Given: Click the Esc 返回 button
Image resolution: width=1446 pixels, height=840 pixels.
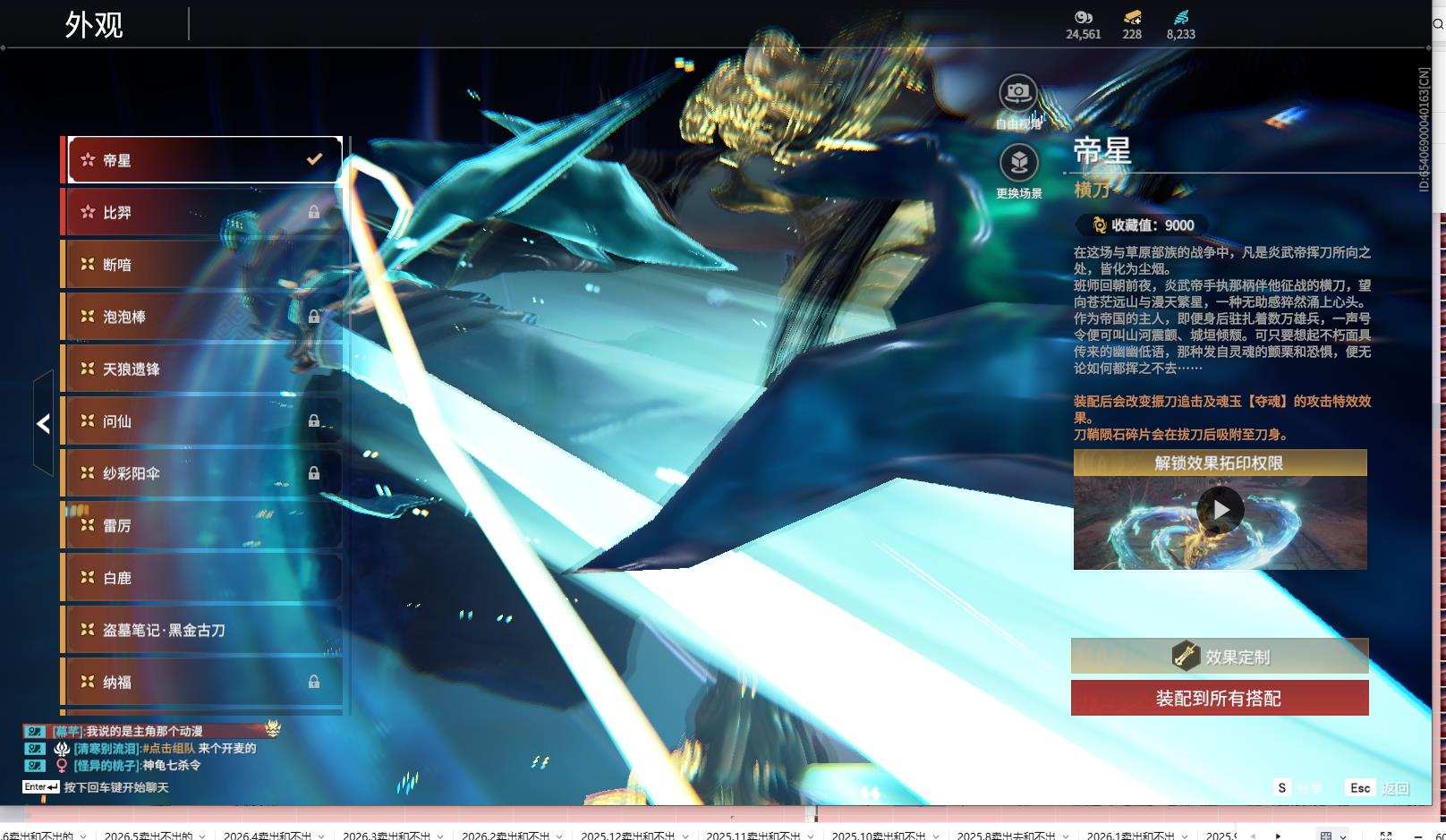Looking at the screenshot, I should coord(1378,788).
